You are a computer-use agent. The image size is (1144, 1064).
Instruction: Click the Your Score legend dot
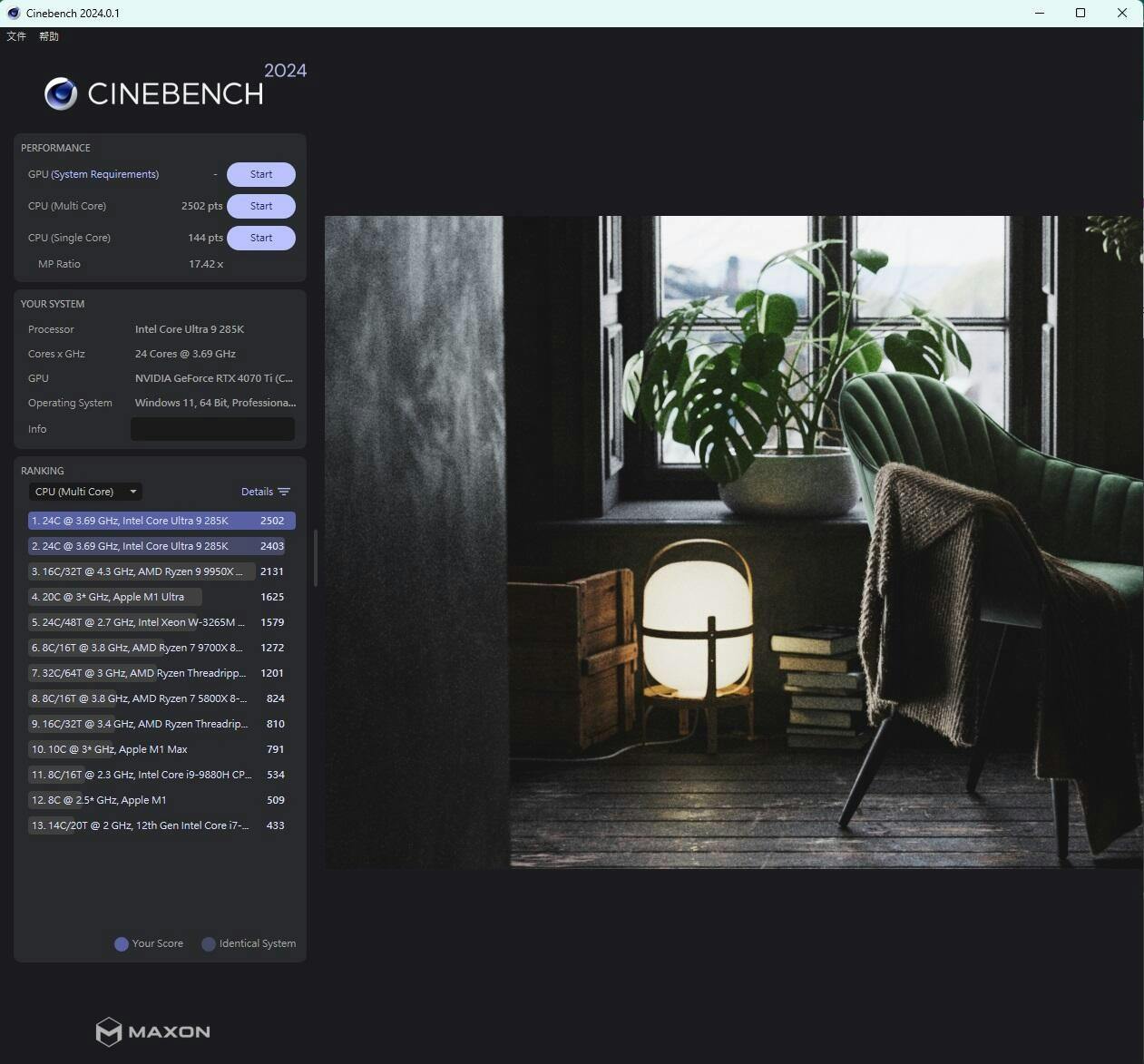(122, 944)
